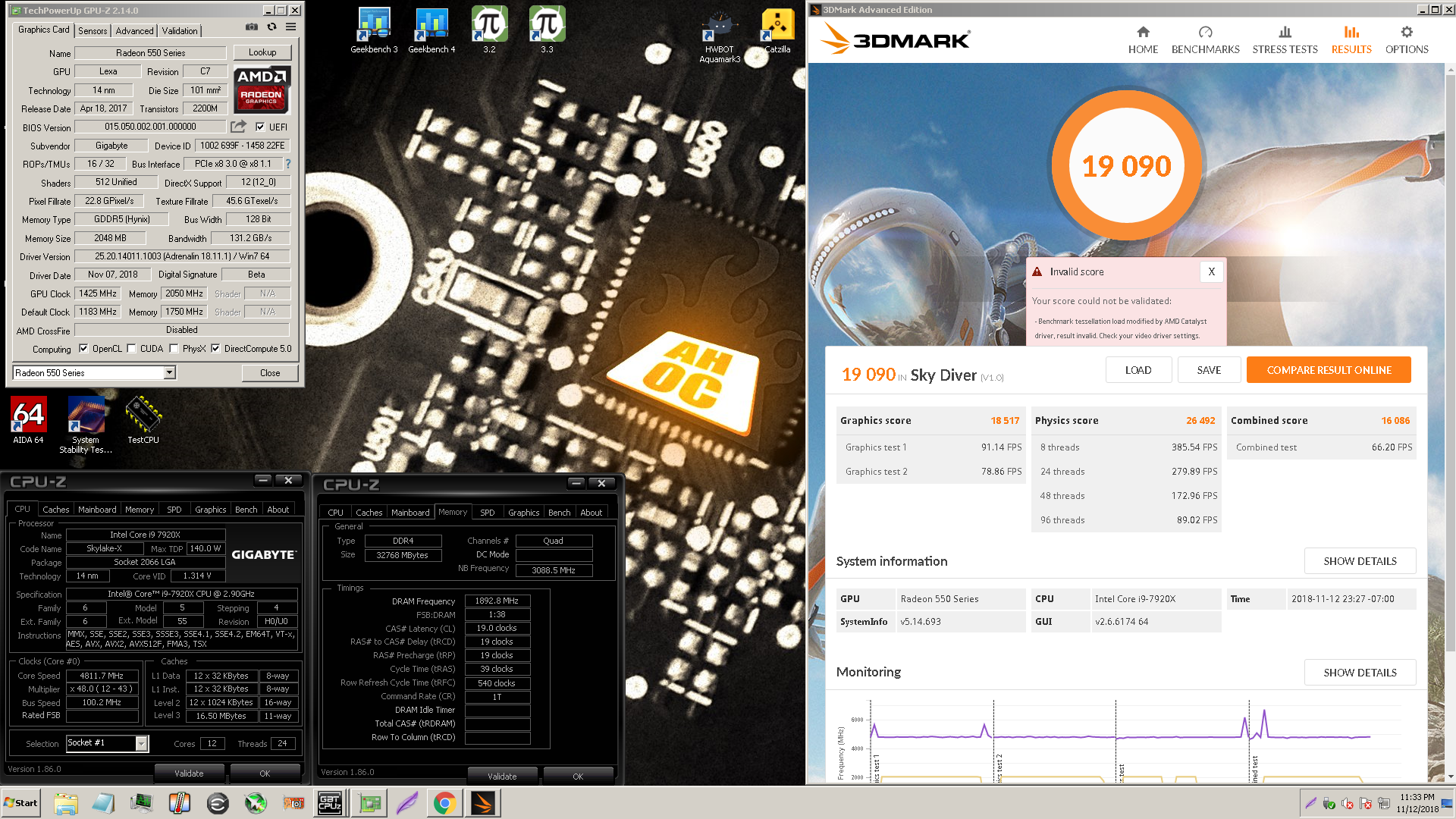Click the show desktop tray icon
The height and width of the screenshot is (819, 1456).
pyautogui.click(x=1447, y=804)
